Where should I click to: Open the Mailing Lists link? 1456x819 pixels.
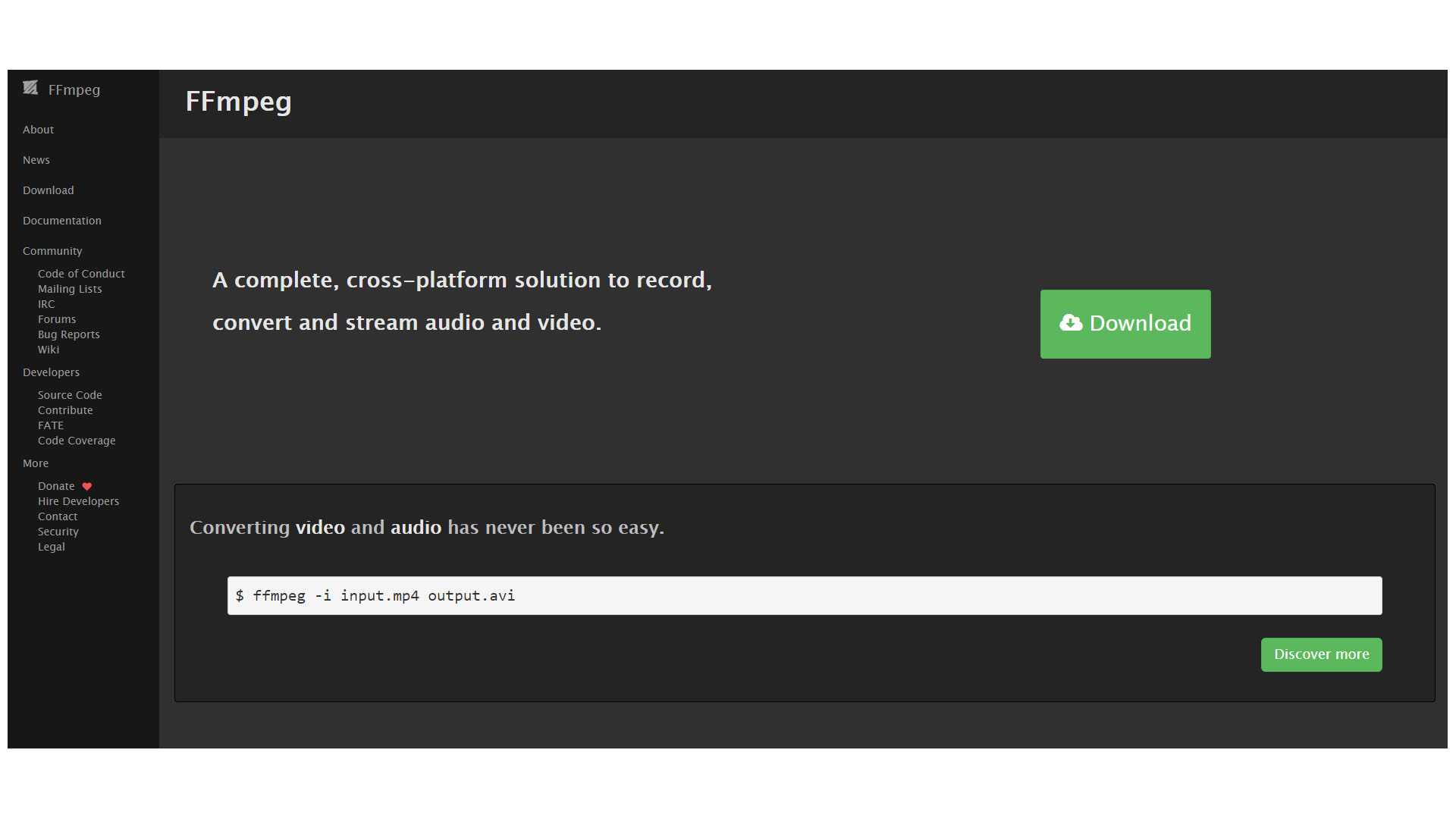point(70,289)
